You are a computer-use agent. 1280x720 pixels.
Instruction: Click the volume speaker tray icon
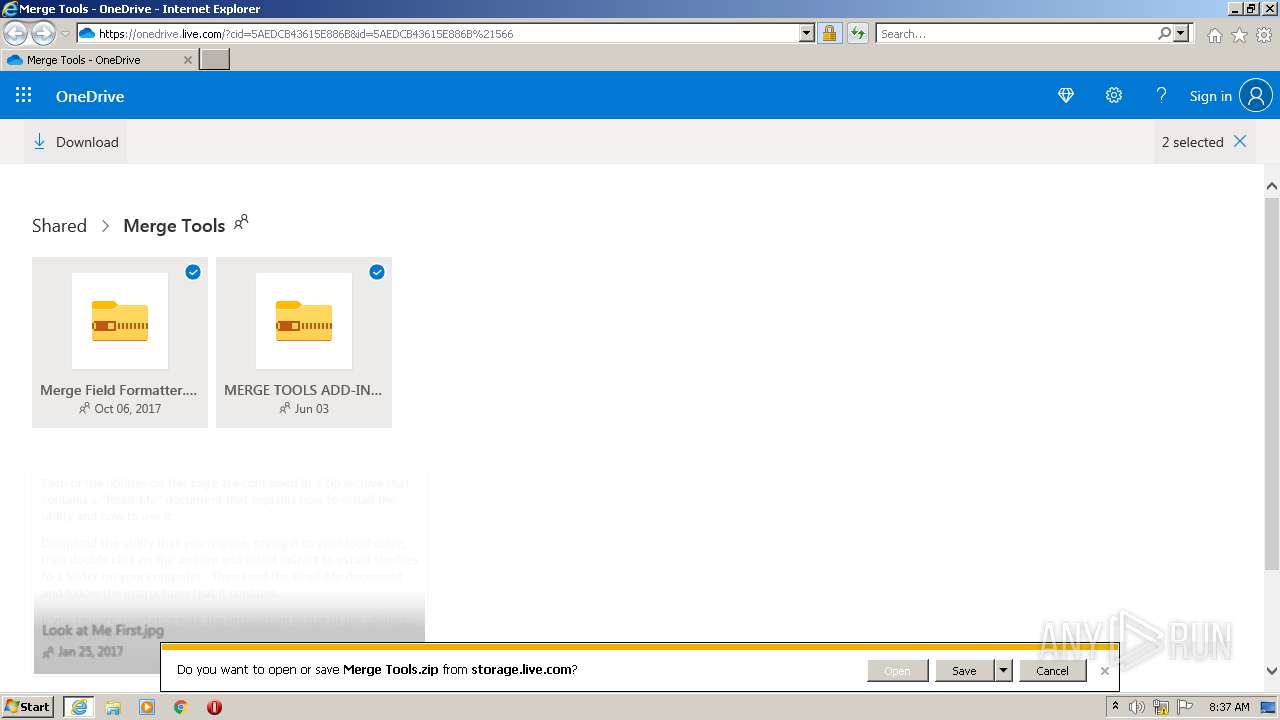(x=1137, y=707)
